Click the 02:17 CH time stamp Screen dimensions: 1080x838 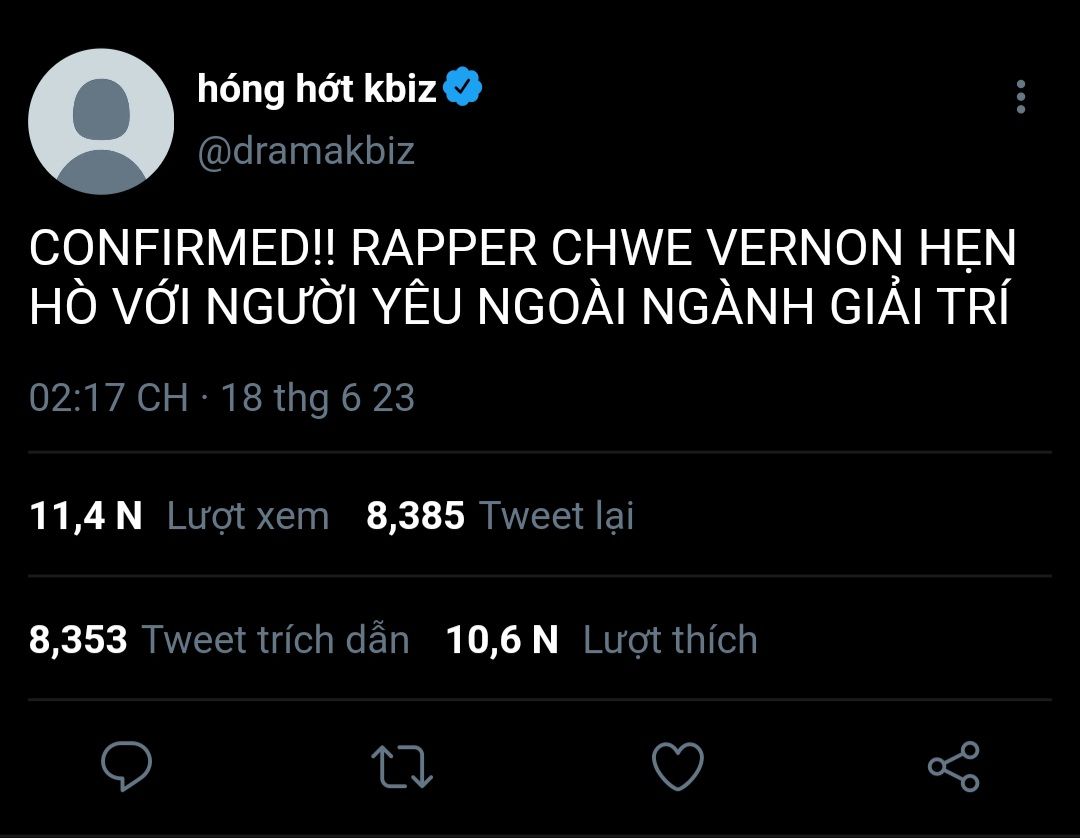coord(108,398)
